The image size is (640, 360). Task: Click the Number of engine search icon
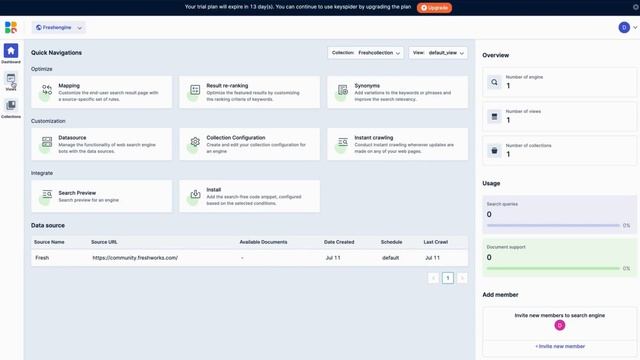pyautogui.click(x=494, y=82)
